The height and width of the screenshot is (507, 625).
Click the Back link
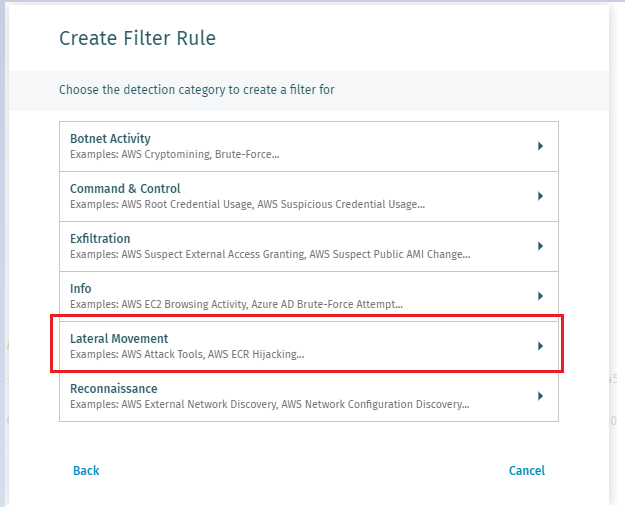click(x=86, y=470)
